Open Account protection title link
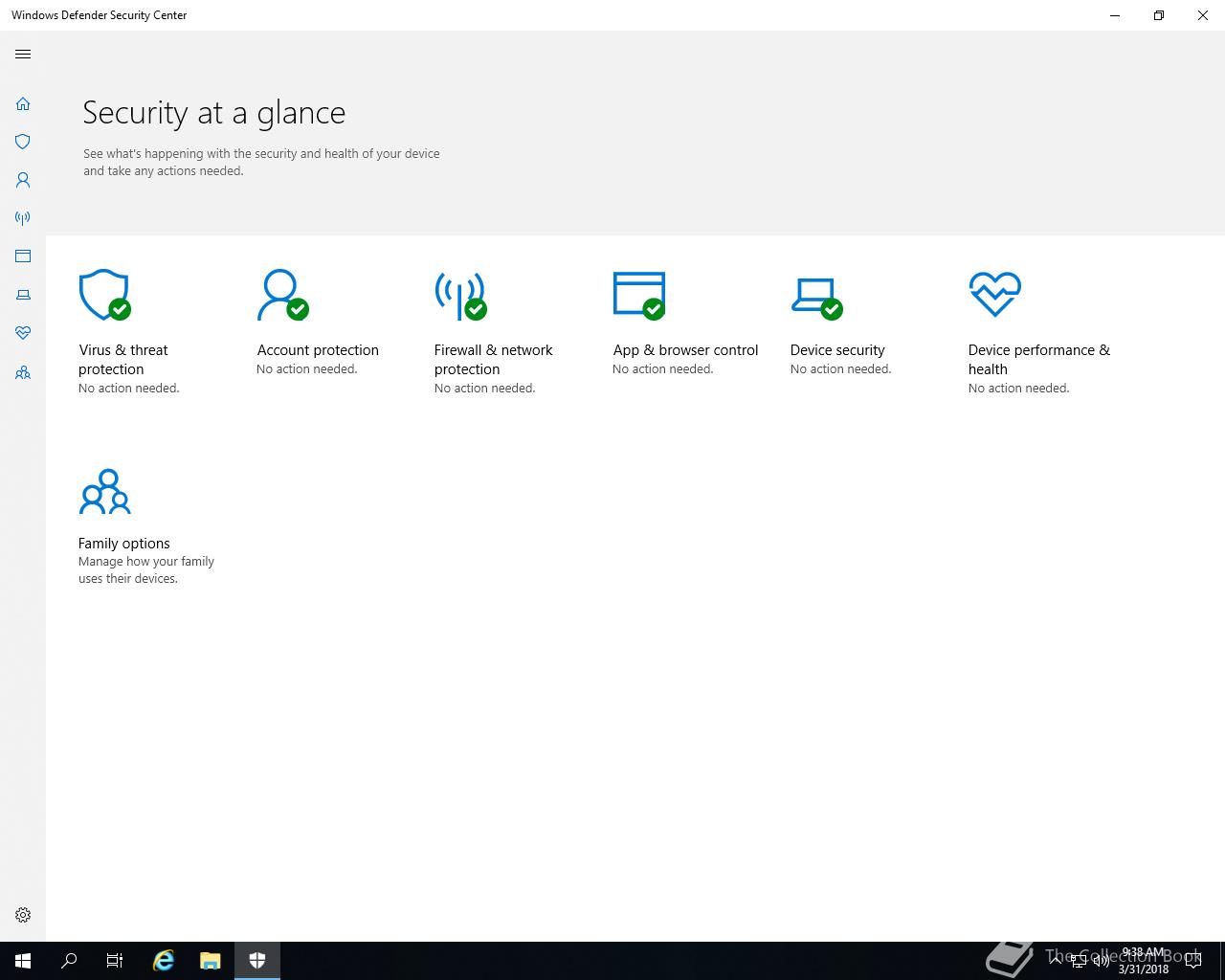 pyautogui.click(x=318, y=350)
